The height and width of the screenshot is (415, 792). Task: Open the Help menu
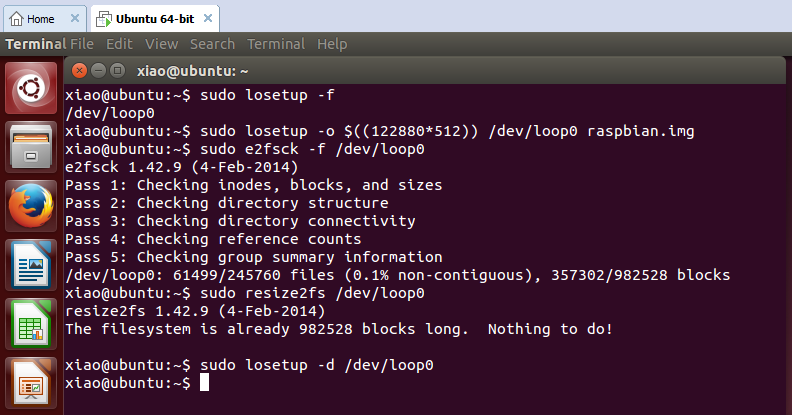tap(331, 44)
